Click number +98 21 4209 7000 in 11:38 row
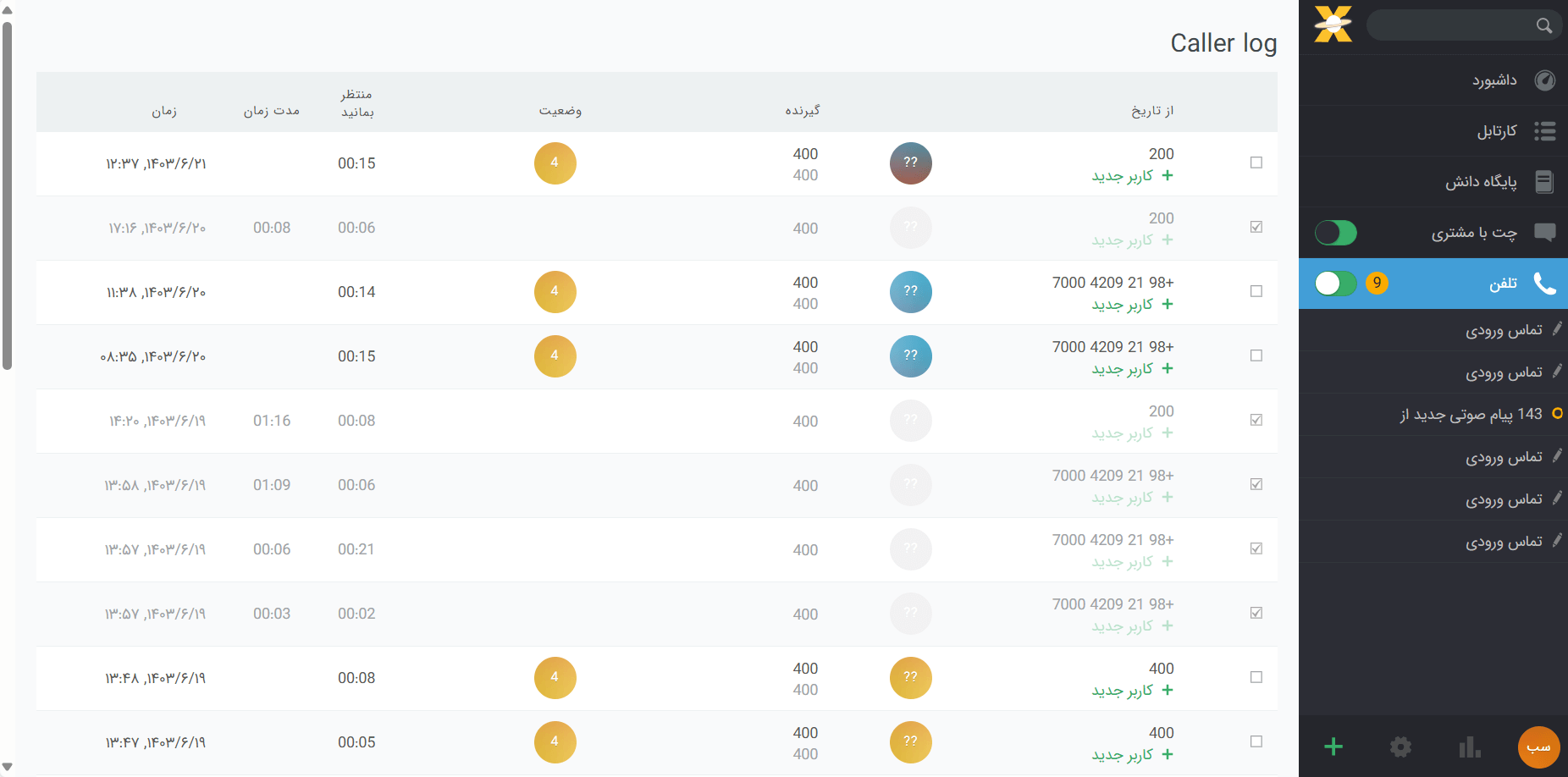Viewport: 1568px width, 777px height. click(x=1113, y=283)
